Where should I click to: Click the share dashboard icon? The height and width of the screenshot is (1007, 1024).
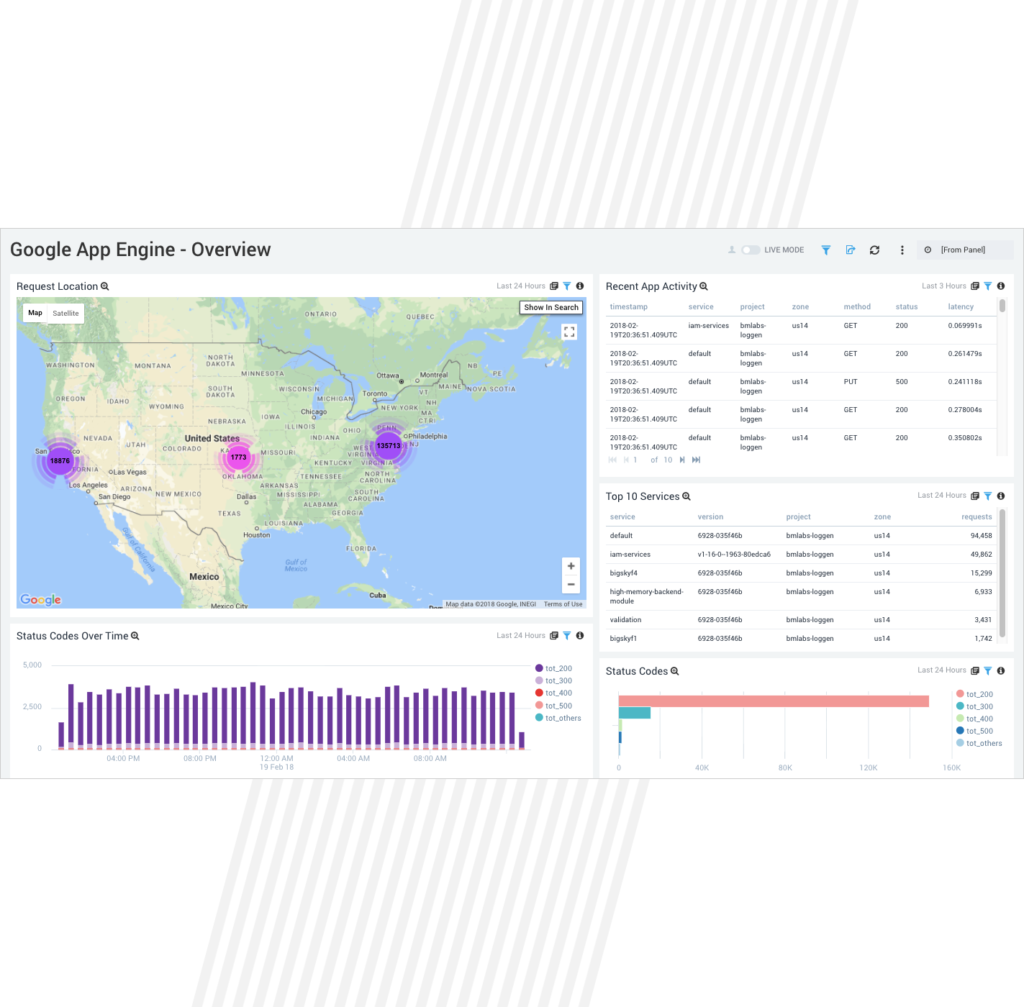[x=850, y=250]
